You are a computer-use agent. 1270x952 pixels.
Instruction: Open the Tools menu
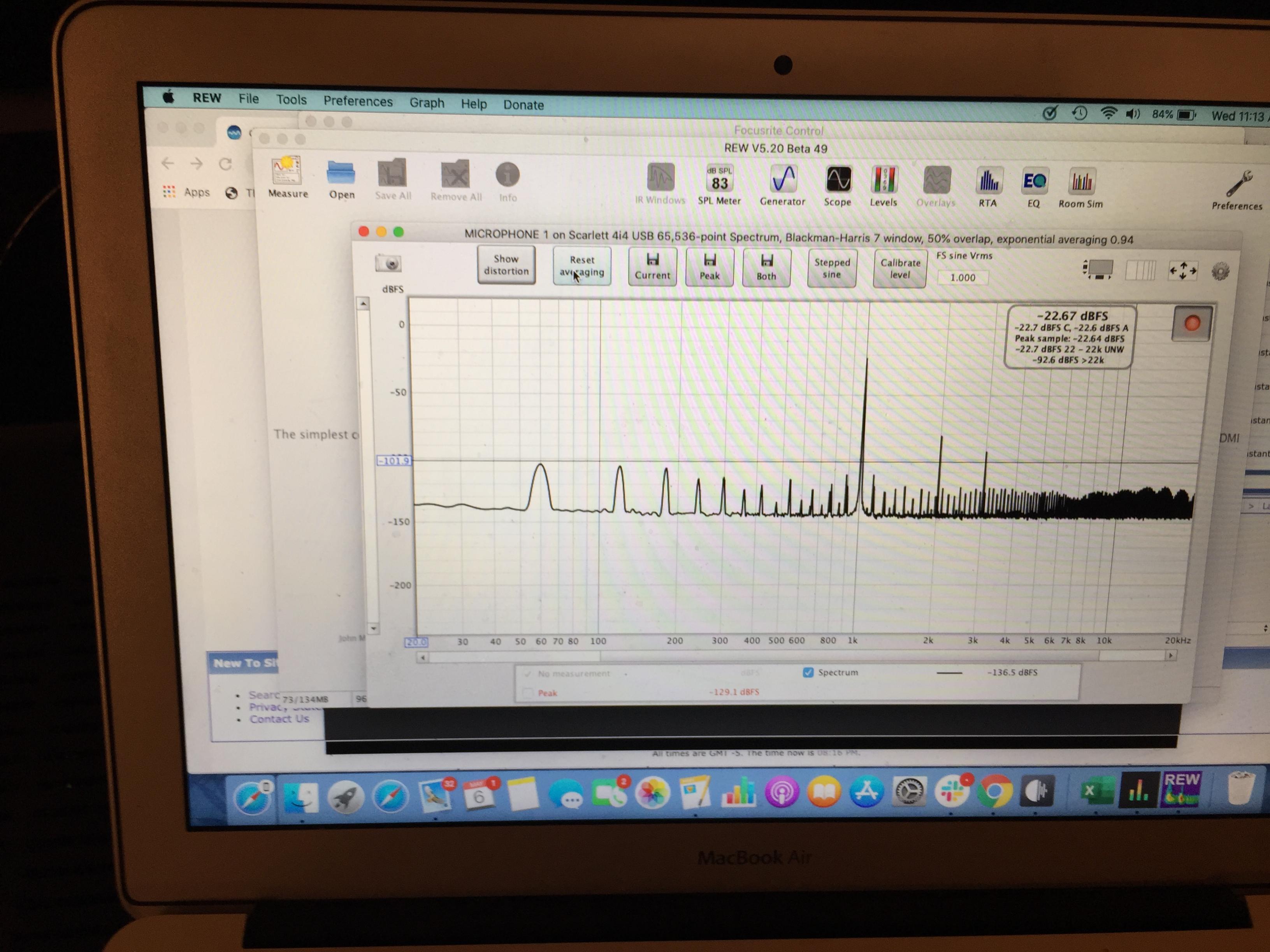point(292,100)
